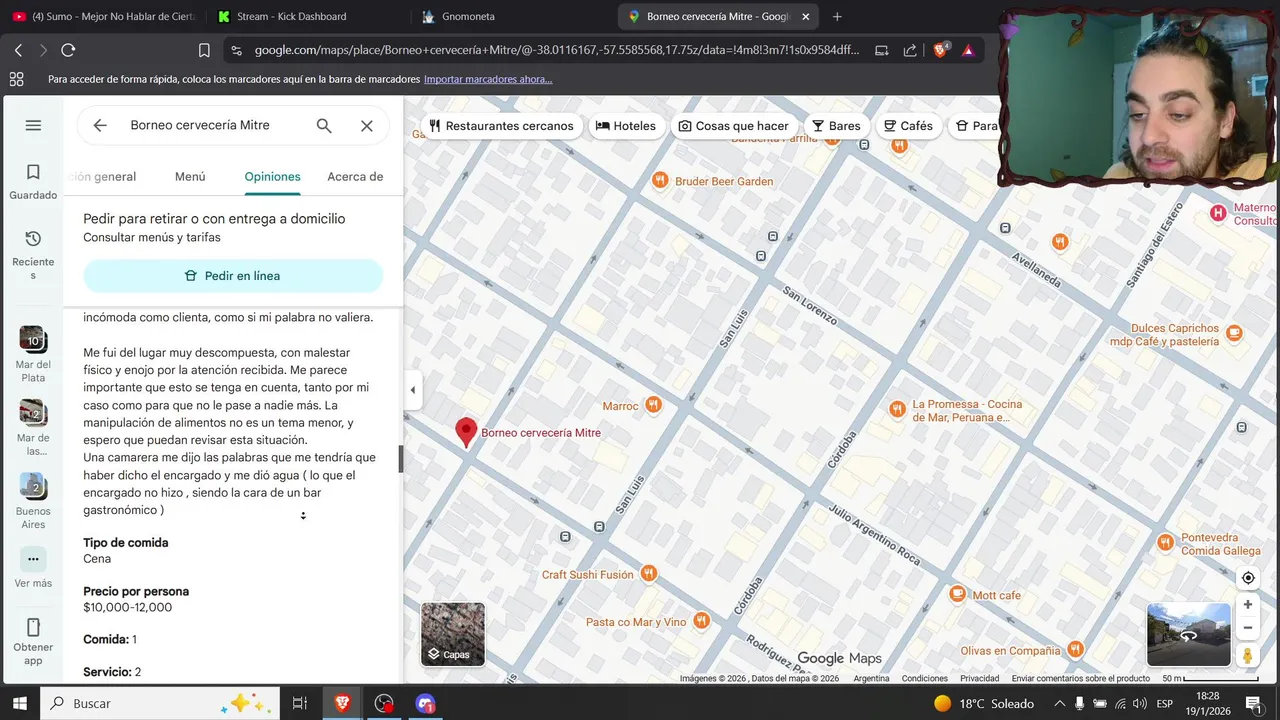Open the Brave icon in the taskbar
Viewport: 1280px width, 720px height.
coord(343,704)
